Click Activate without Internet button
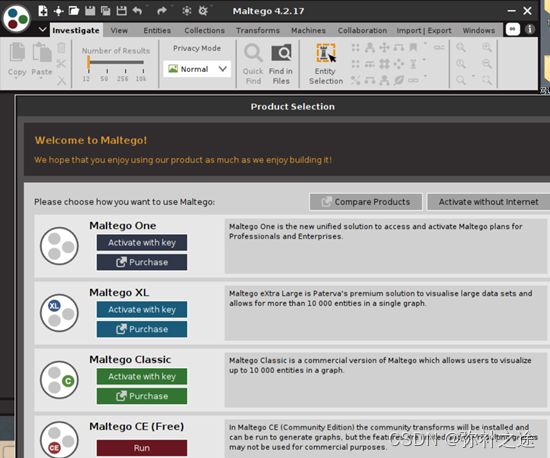 click(x=488, y=202)
